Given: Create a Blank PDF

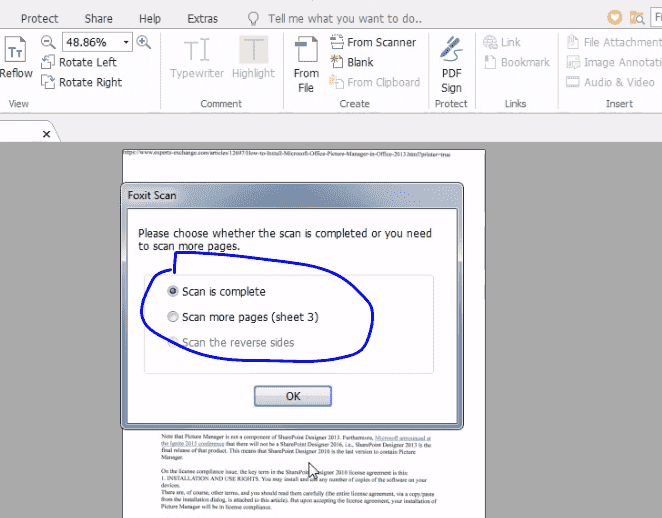Looking at the screenshot, I should [x=351, y=62].
